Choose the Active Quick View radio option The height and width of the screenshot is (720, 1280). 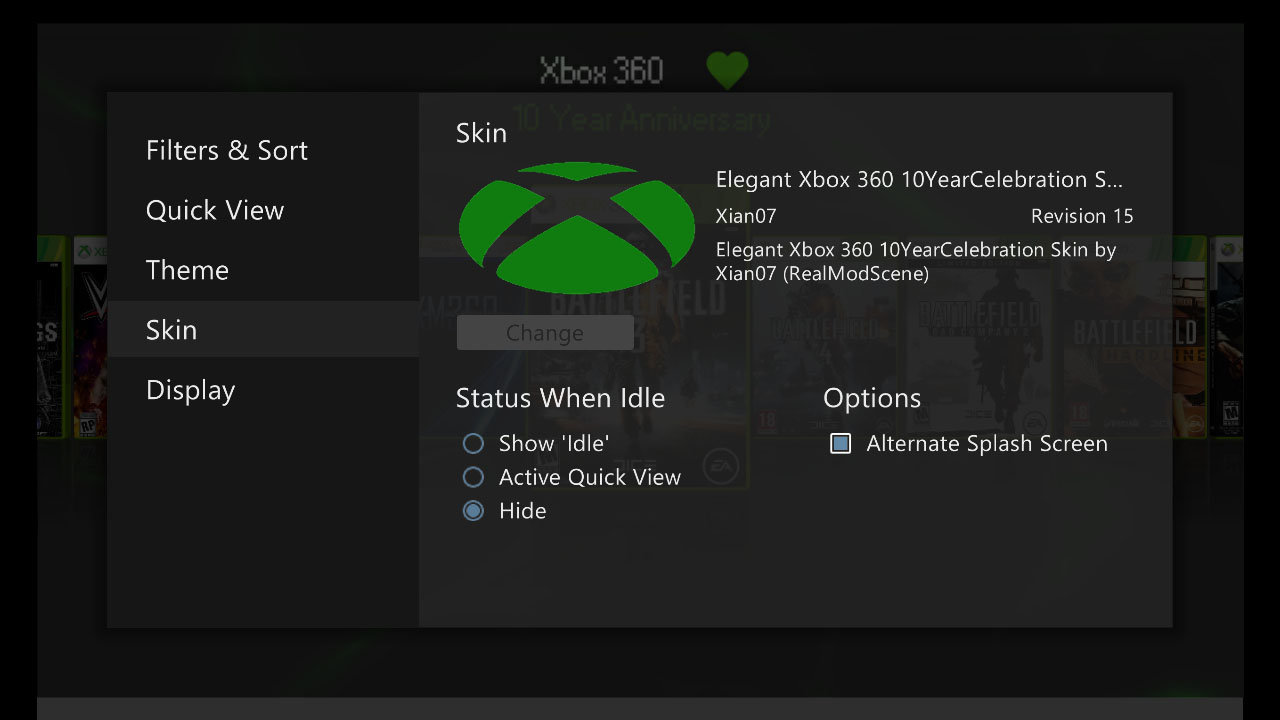[572, 477]
